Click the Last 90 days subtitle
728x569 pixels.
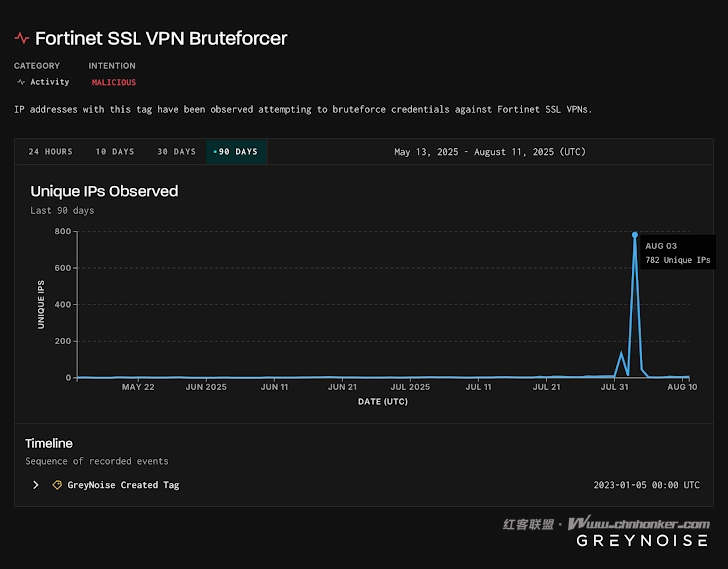[x=62, y=211]
